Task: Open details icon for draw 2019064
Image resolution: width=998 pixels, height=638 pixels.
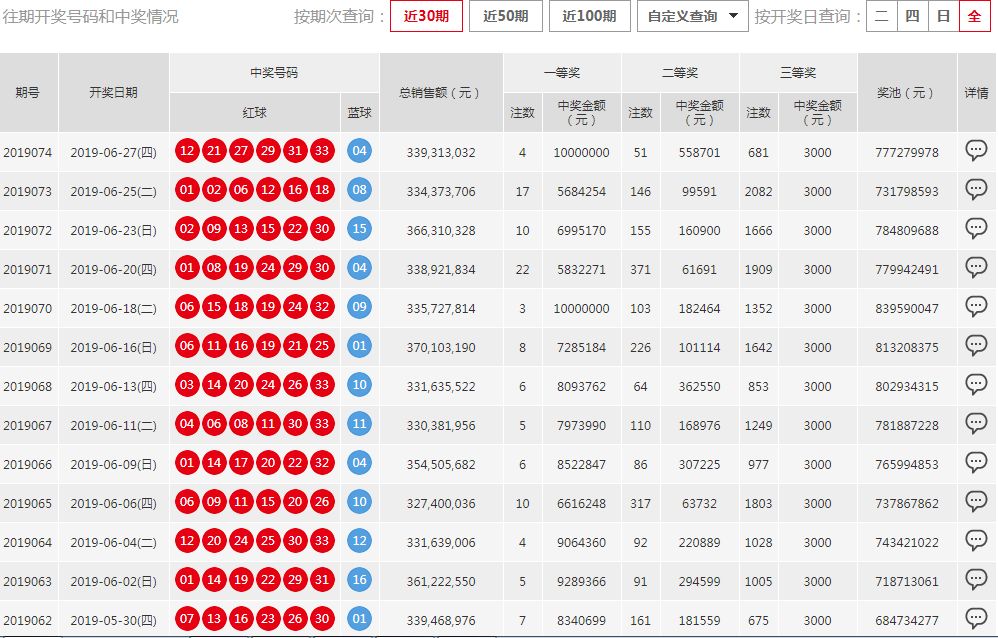Action: [976, 541]
